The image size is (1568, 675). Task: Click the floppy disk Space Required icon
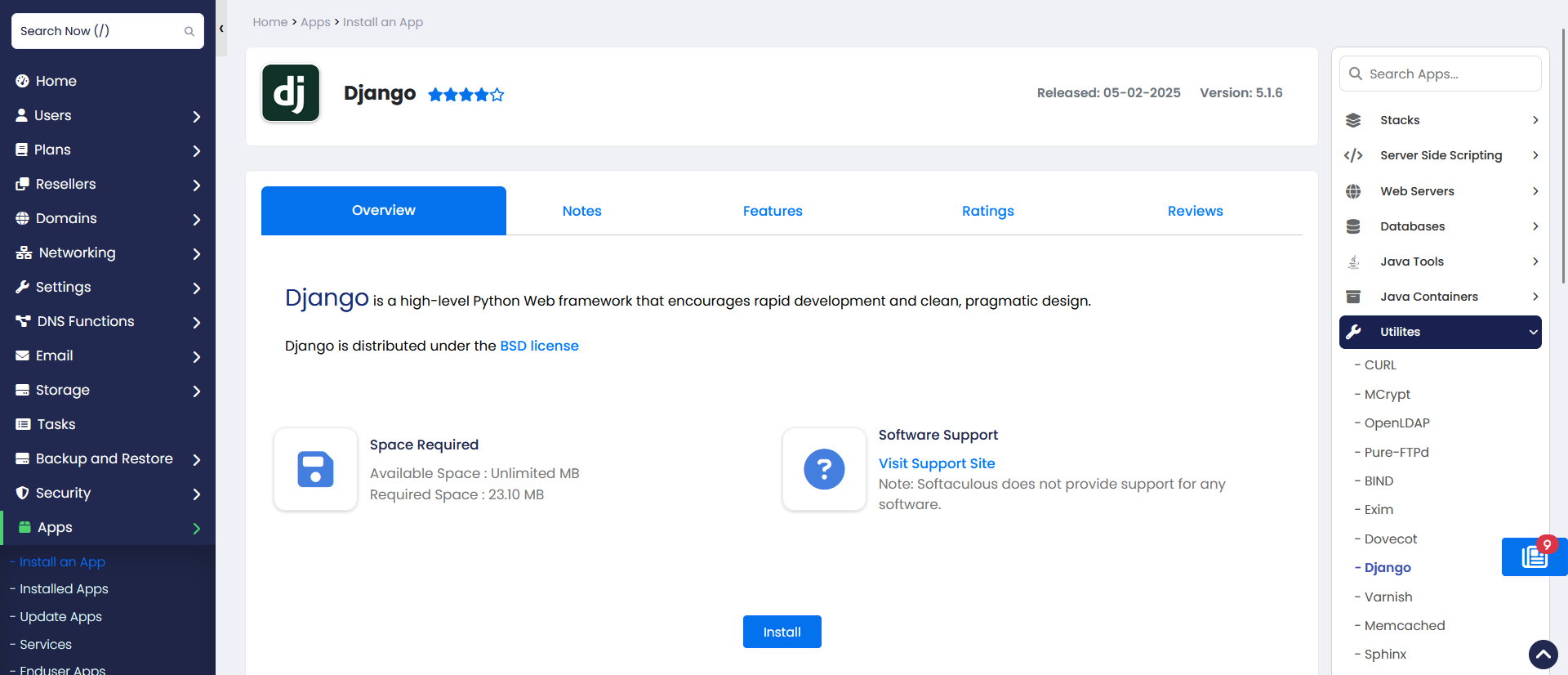click(x=315, y=469)
